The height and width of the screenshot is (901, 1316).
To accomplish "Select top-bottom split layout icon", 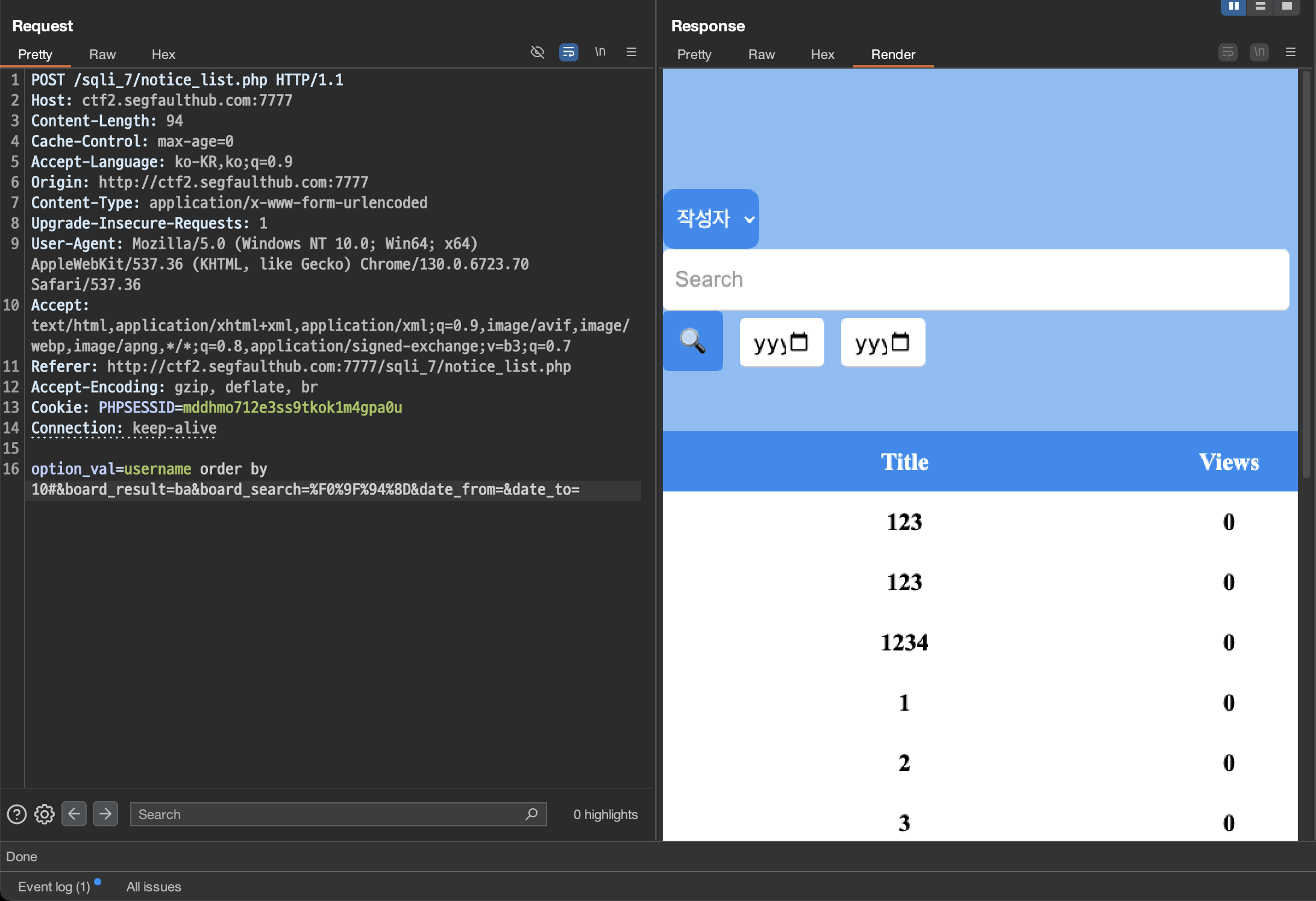I will click(1260, 6).
